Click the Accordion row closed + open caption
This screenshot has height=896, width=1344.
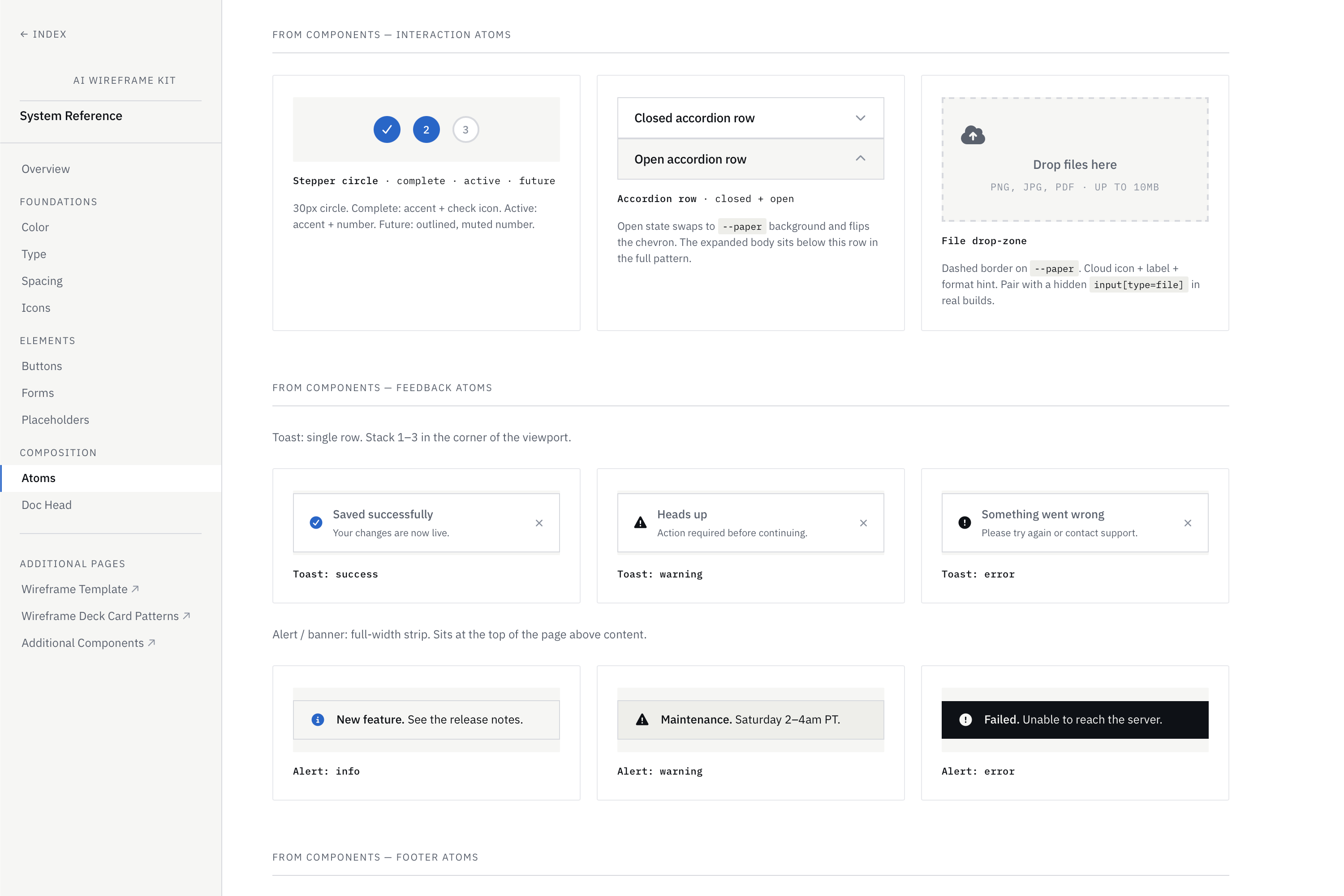tap(705, 199)
